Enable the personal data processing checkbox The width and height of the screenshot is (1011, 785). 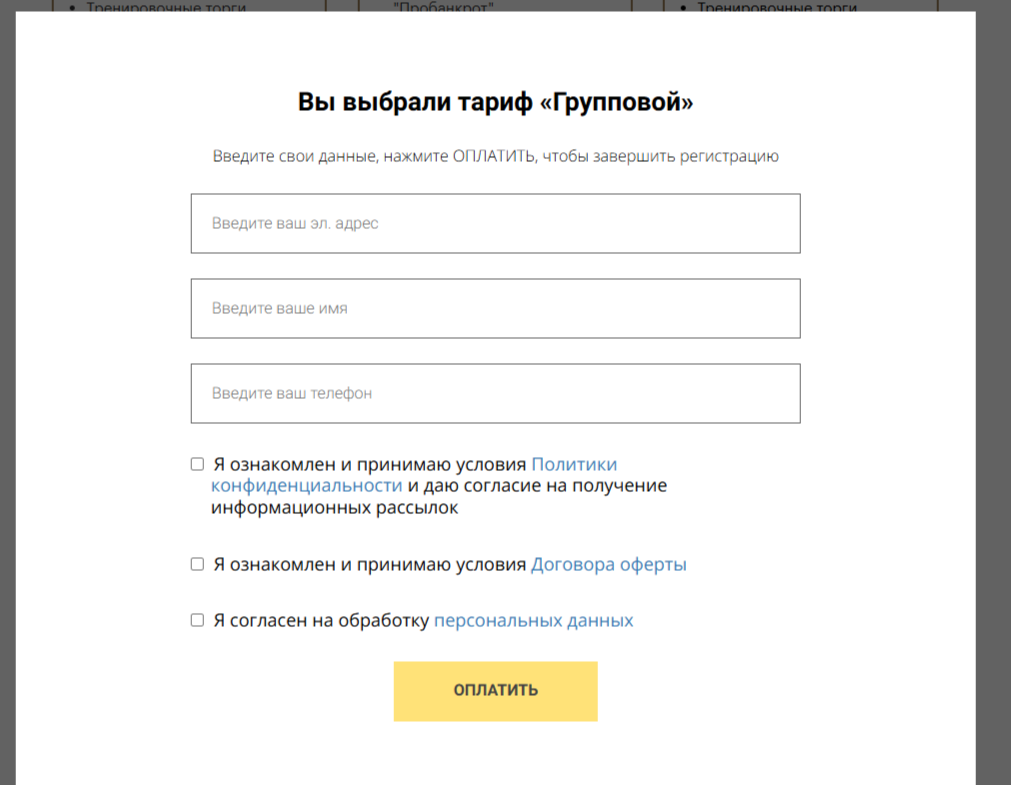click(197, 620)
